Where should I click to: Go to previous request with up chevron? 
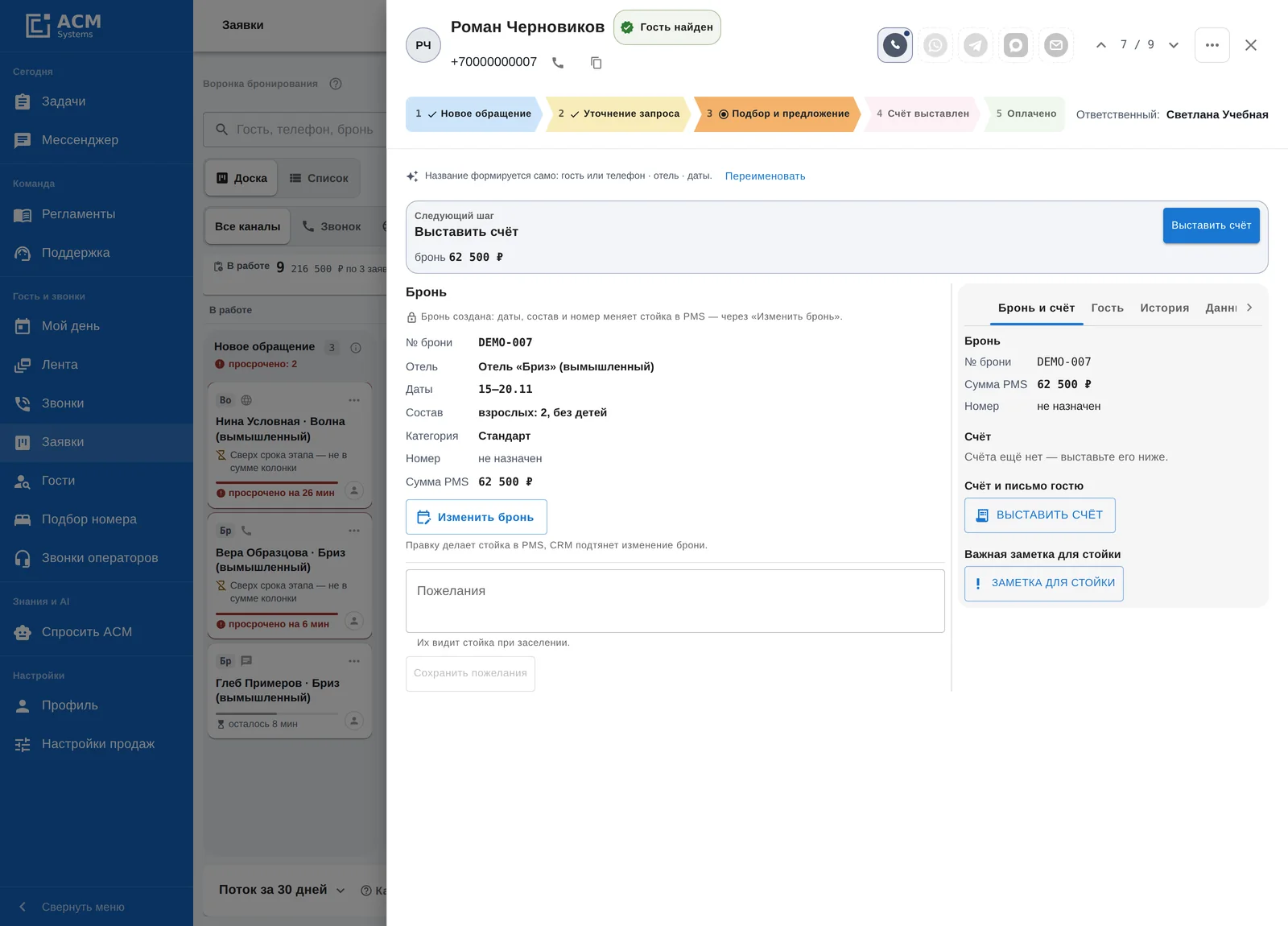click(1101, 45)
